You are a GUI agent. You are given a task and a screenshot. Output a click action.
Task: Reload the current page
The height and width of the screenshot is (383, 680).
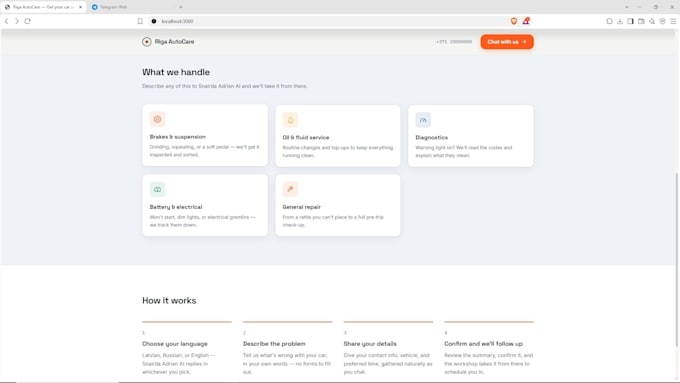pos(28,21)
